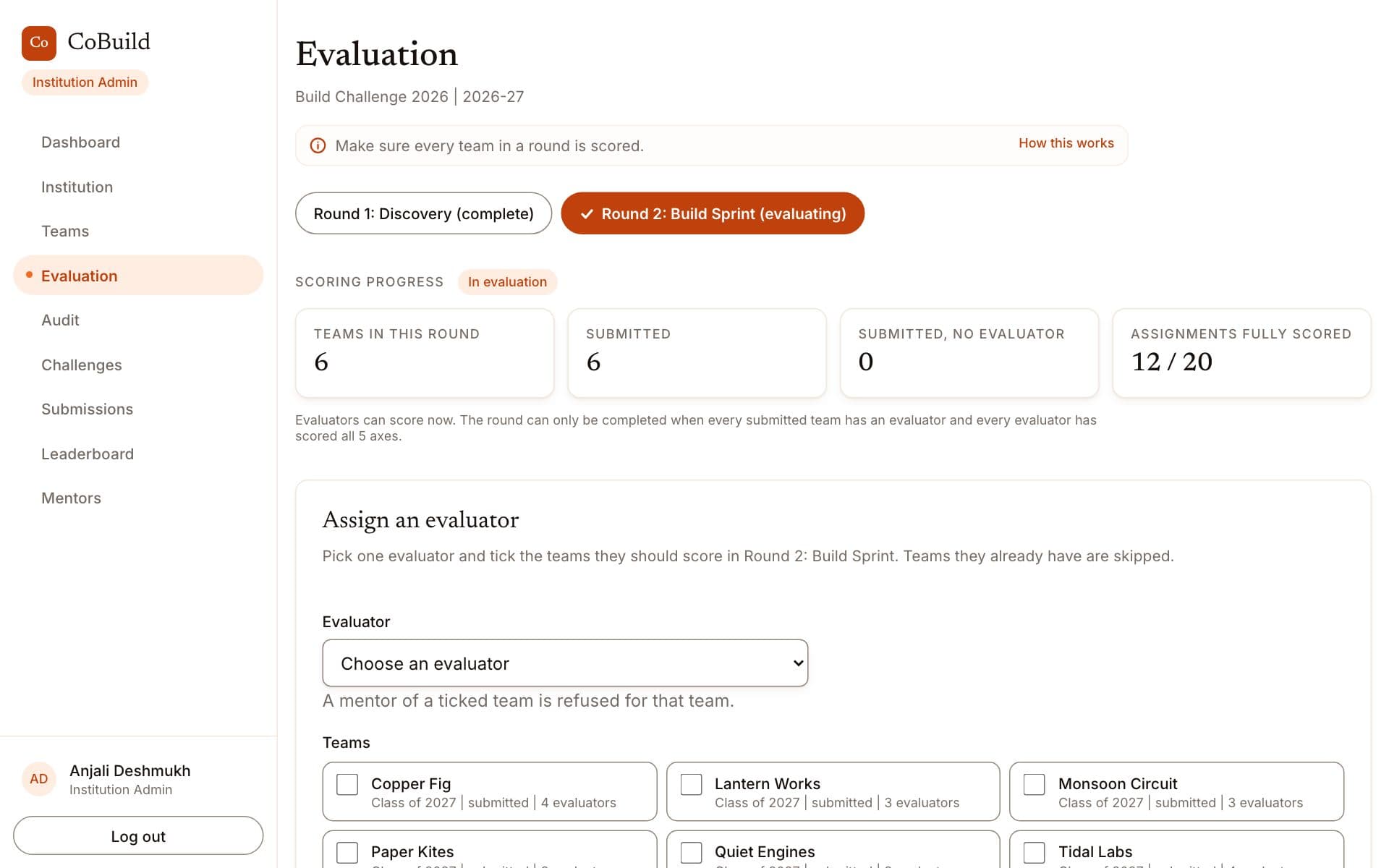Click the CoBuild logo icon
Screen dimensions: 1389x868
point(39,43)
